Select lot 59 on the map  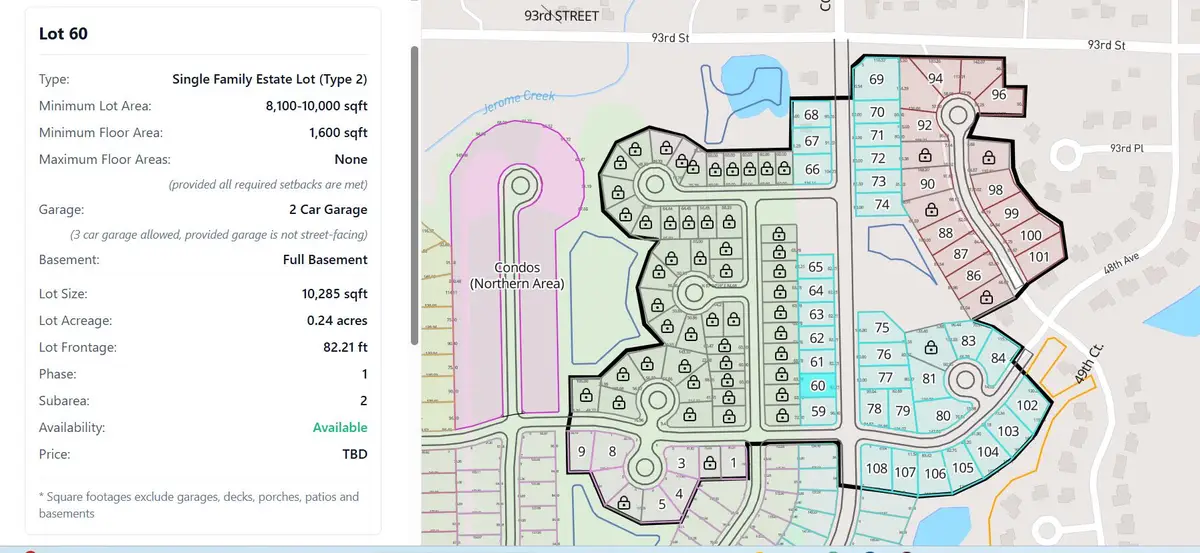pyautogui.click(x=818, y=411)
